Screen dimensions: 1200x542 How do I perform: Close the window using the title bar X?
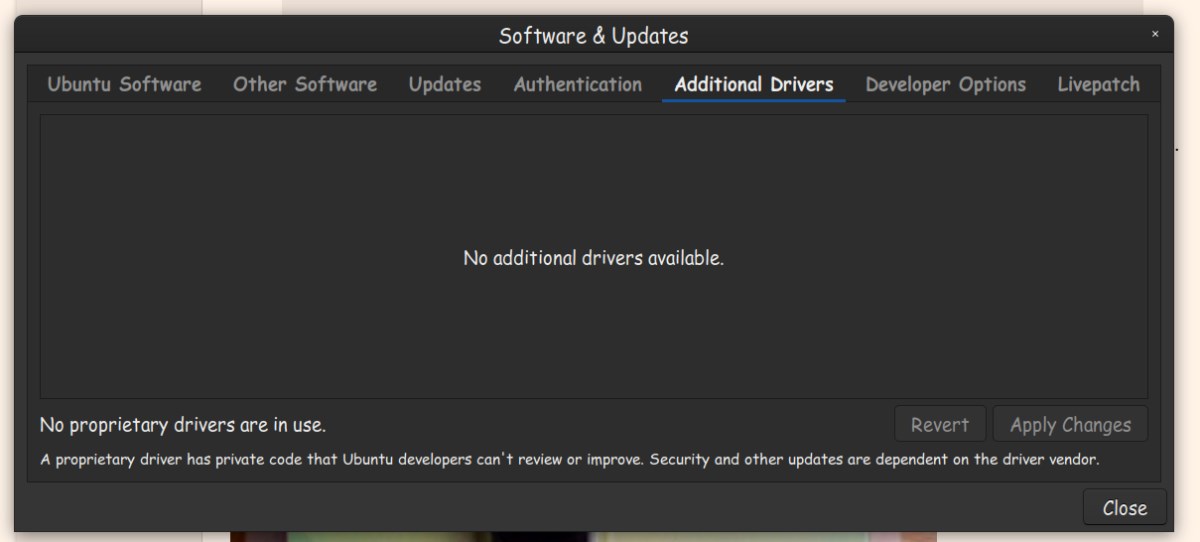tap(1155, 35)
